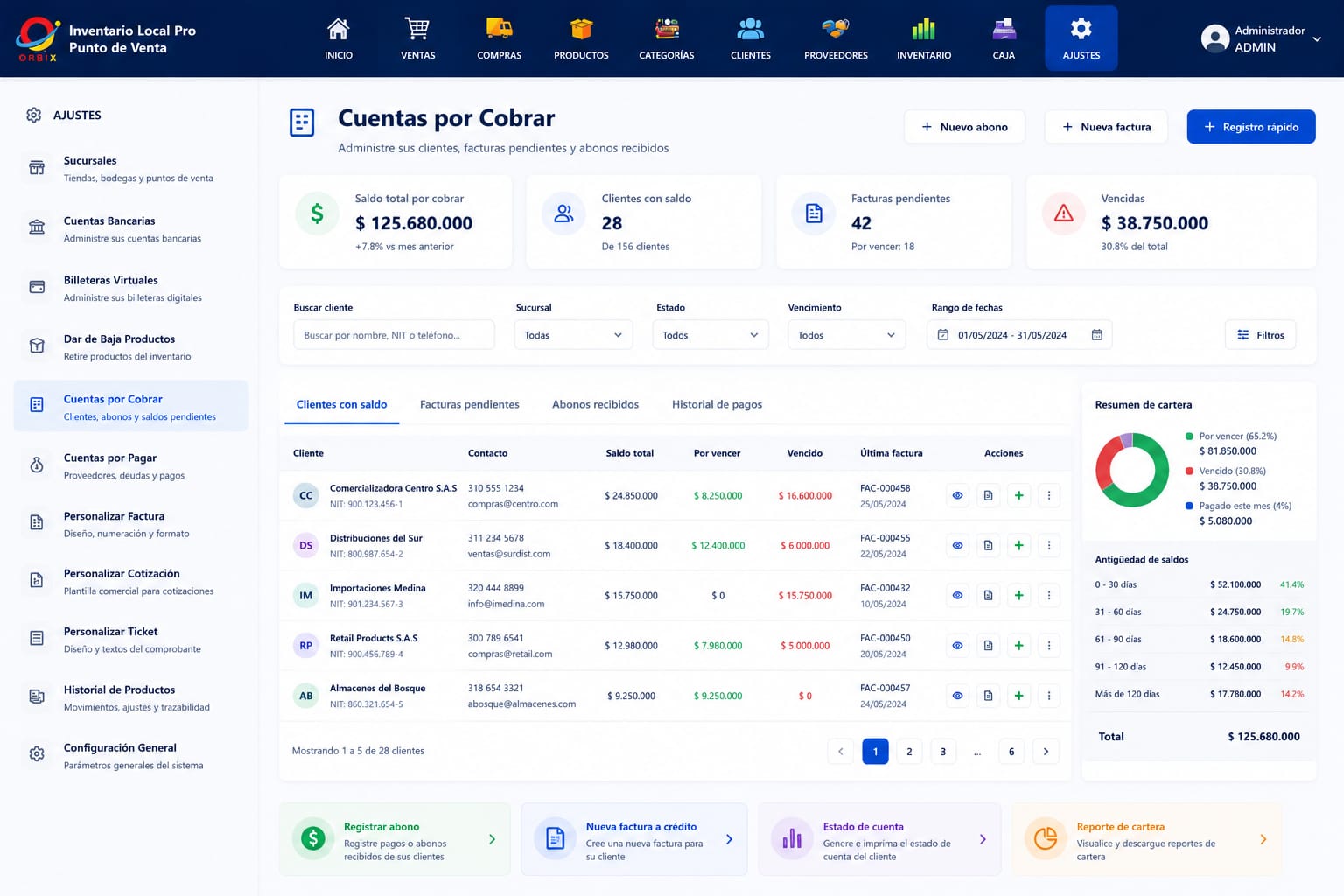
Task: Open more options for Retail Products S.A.S
Action: tap(1049, 646)
